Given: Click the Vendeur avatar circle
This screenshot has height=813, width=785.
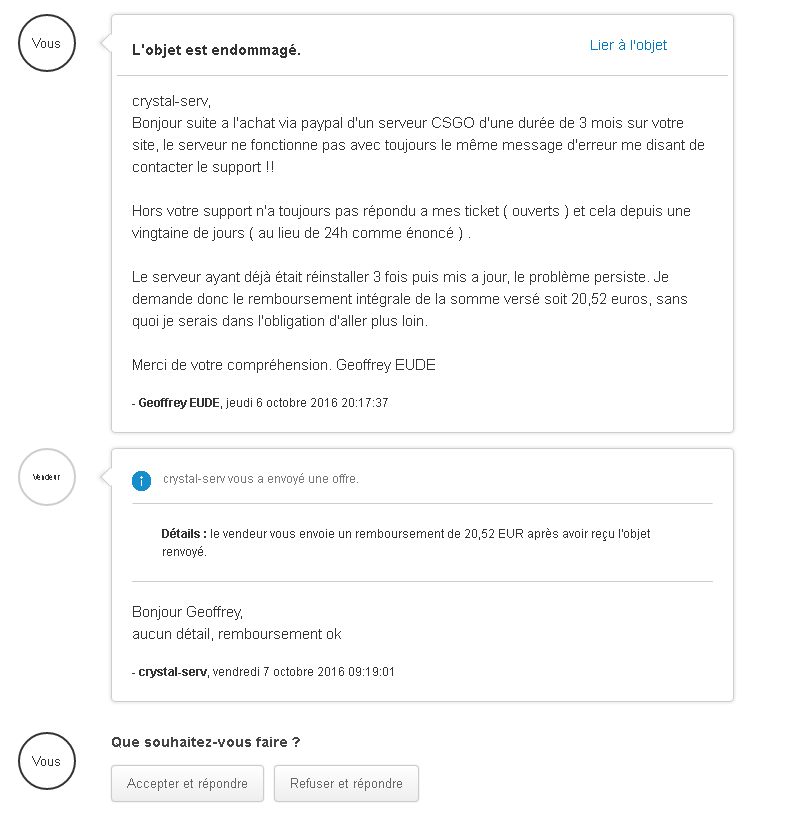Looking at the screenshot, I should (x=47, y=477).
